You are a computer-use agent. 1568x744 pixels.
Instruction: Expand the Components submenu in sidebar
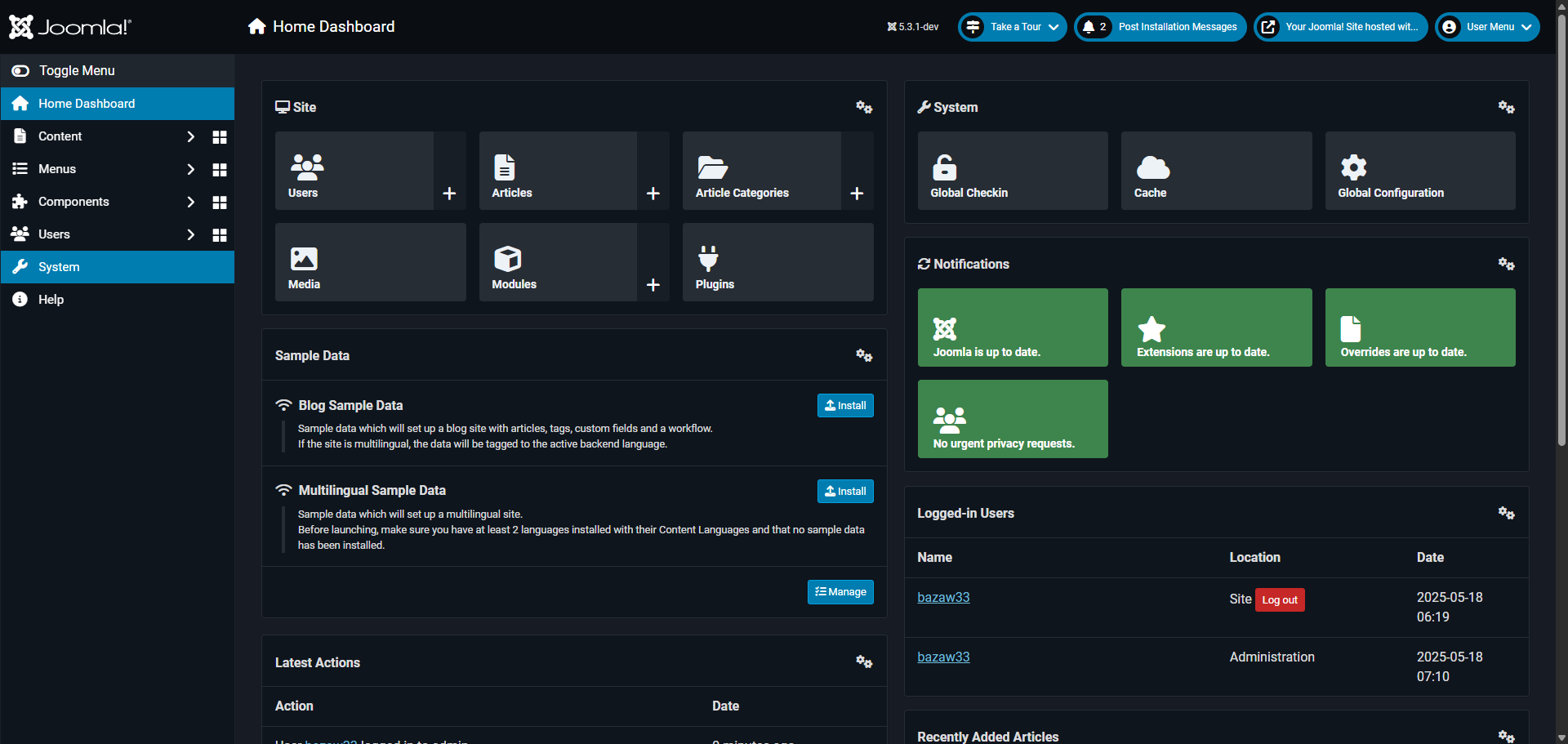[x=190, y=202]
